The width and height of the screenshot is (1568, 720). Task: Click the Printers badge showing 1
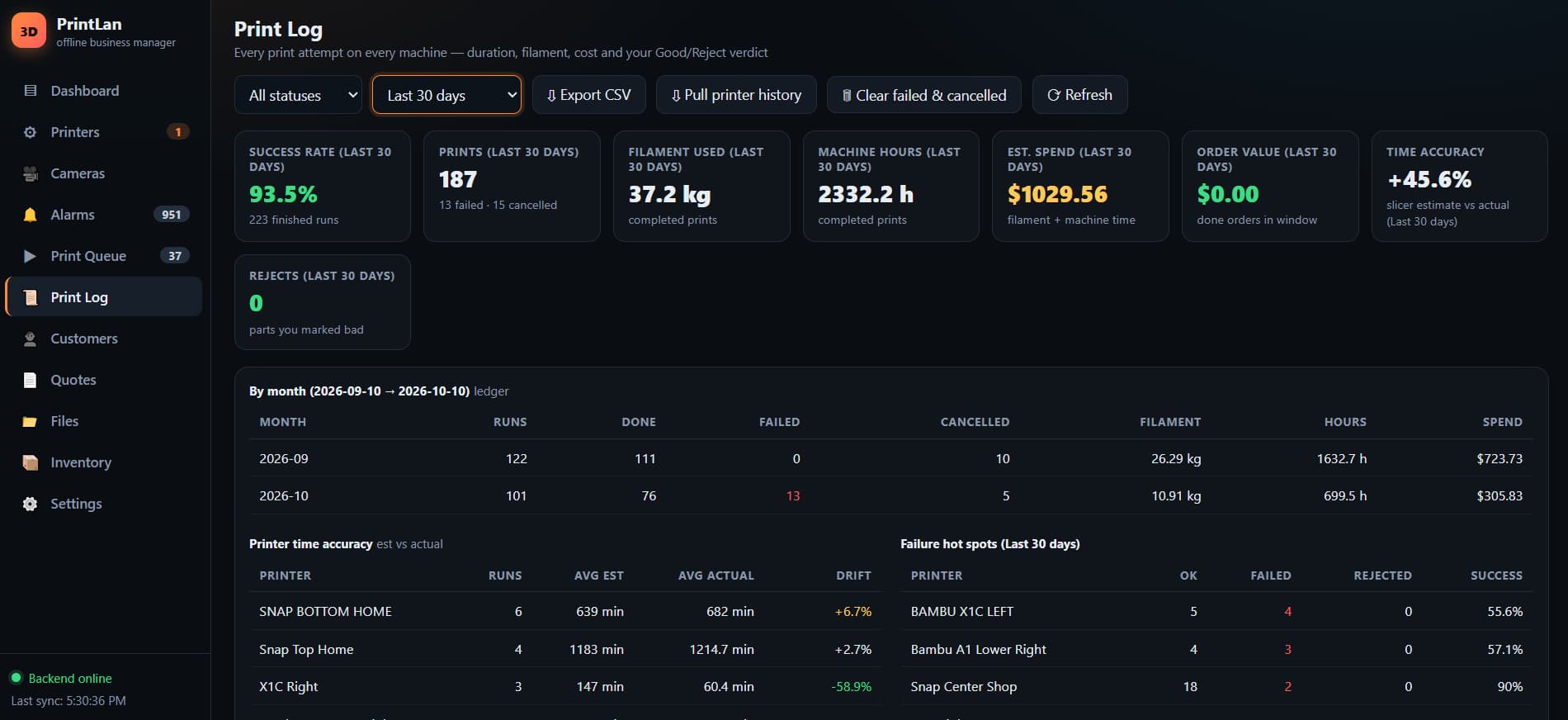(178, 132)
